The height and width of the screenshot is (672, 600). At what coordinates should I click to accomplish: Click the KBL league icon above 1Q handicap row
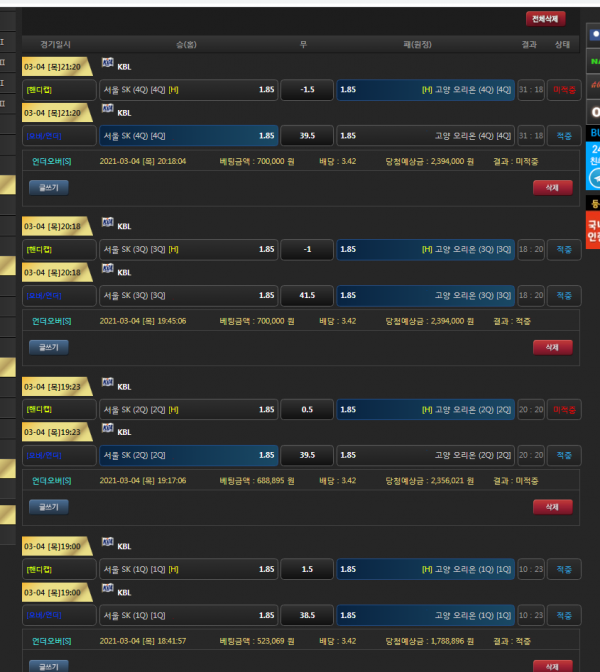107,546
